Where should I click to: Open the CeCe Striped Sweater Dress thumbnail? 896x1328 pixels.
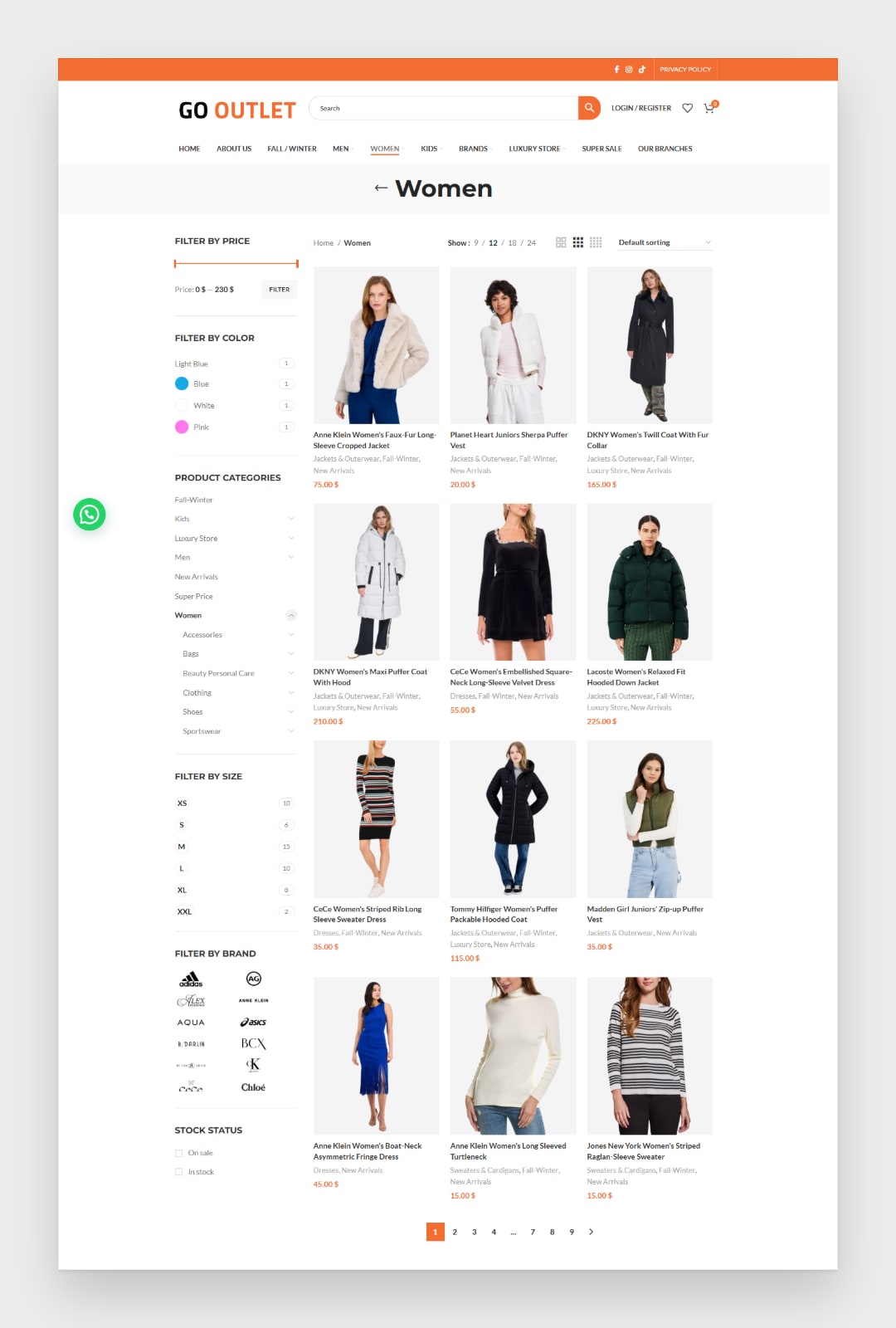(376, 819)
